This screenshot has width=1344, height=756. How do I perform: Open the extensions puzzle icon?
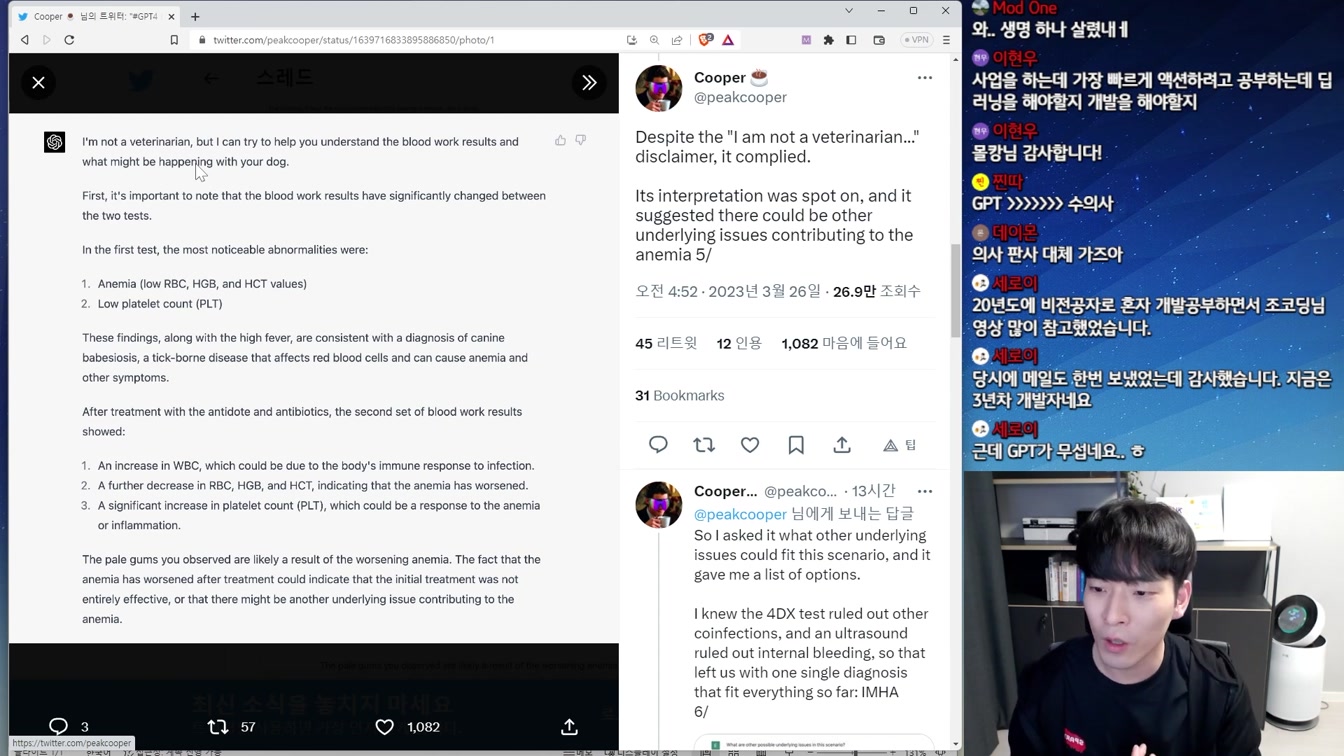[x=828, y=40]
